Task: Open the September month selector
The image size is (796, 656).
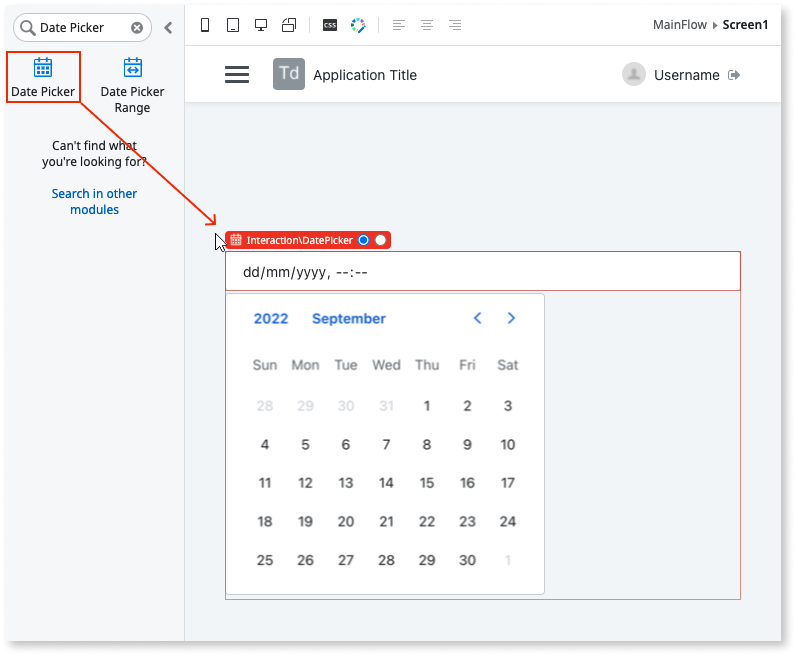Action: pyautogui.click(x=348, y=319)
